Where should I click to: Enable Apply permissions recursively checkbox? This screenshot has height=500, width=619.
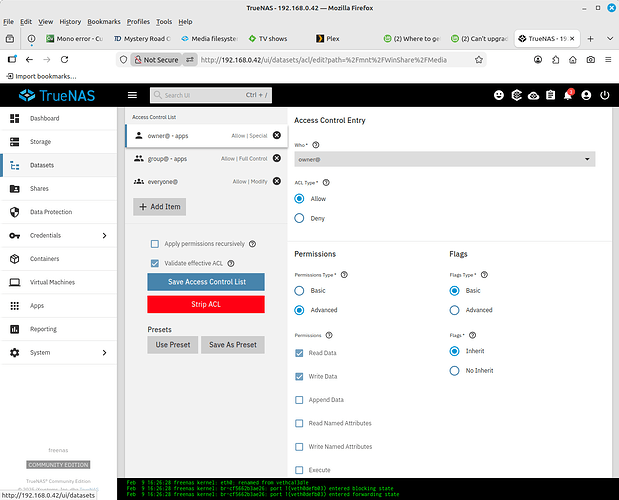point(155,244)
